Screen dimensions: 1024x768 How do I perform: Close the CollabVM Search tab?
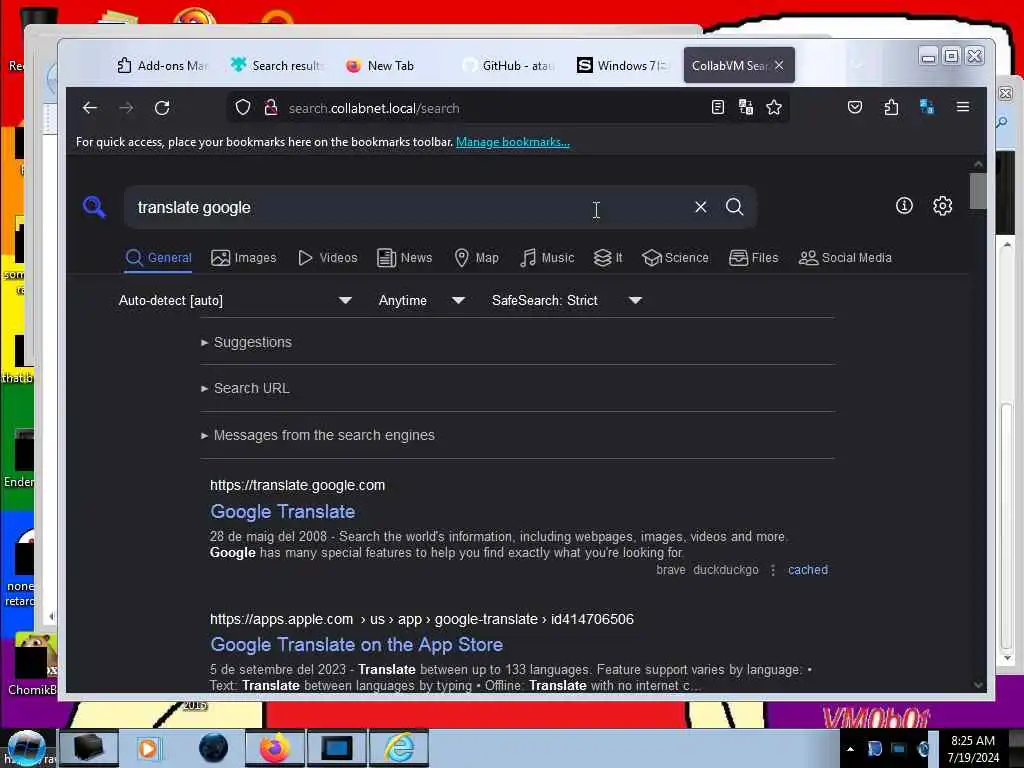coord(779,65)
